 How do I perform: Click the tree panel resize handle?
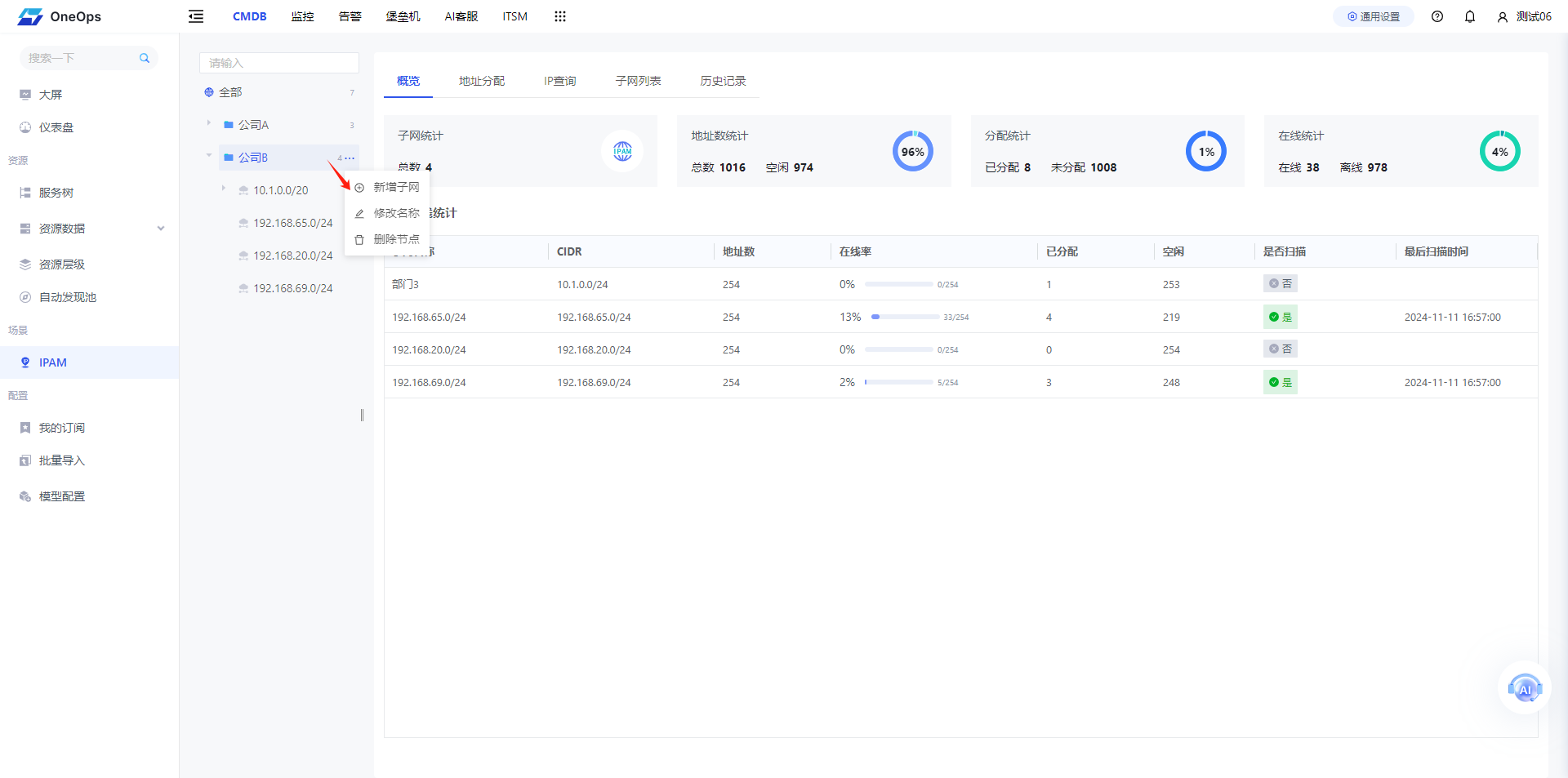362,415
